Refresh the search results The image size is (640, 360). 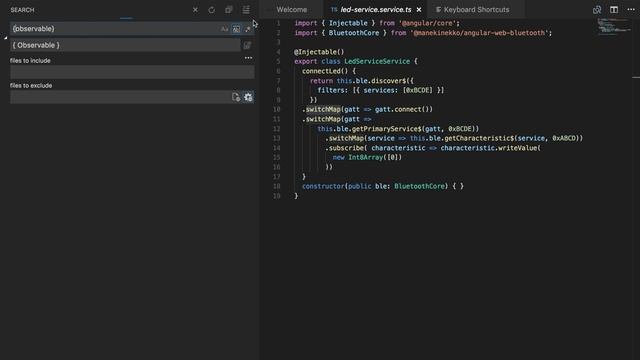tap(211, 10)
